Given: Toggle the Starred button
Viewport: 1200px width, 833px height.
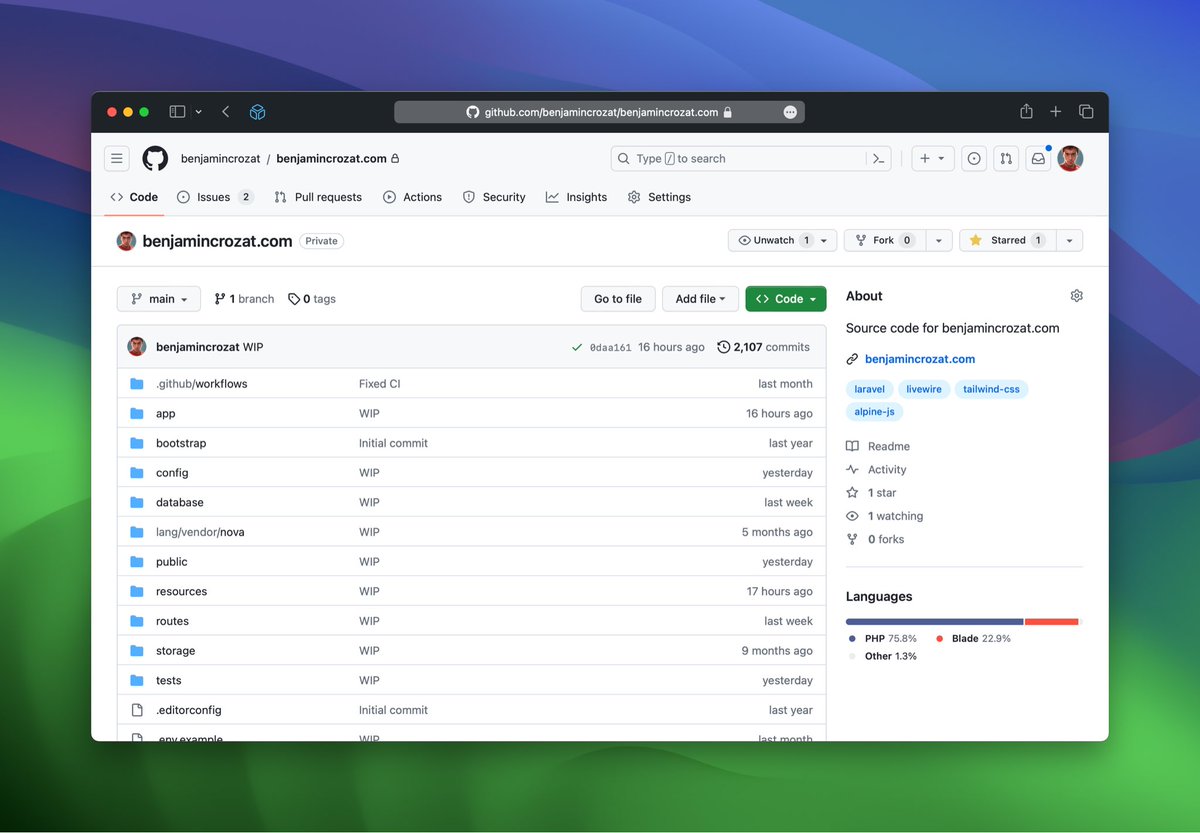Looking at the screenshot, I should 1006,240.
